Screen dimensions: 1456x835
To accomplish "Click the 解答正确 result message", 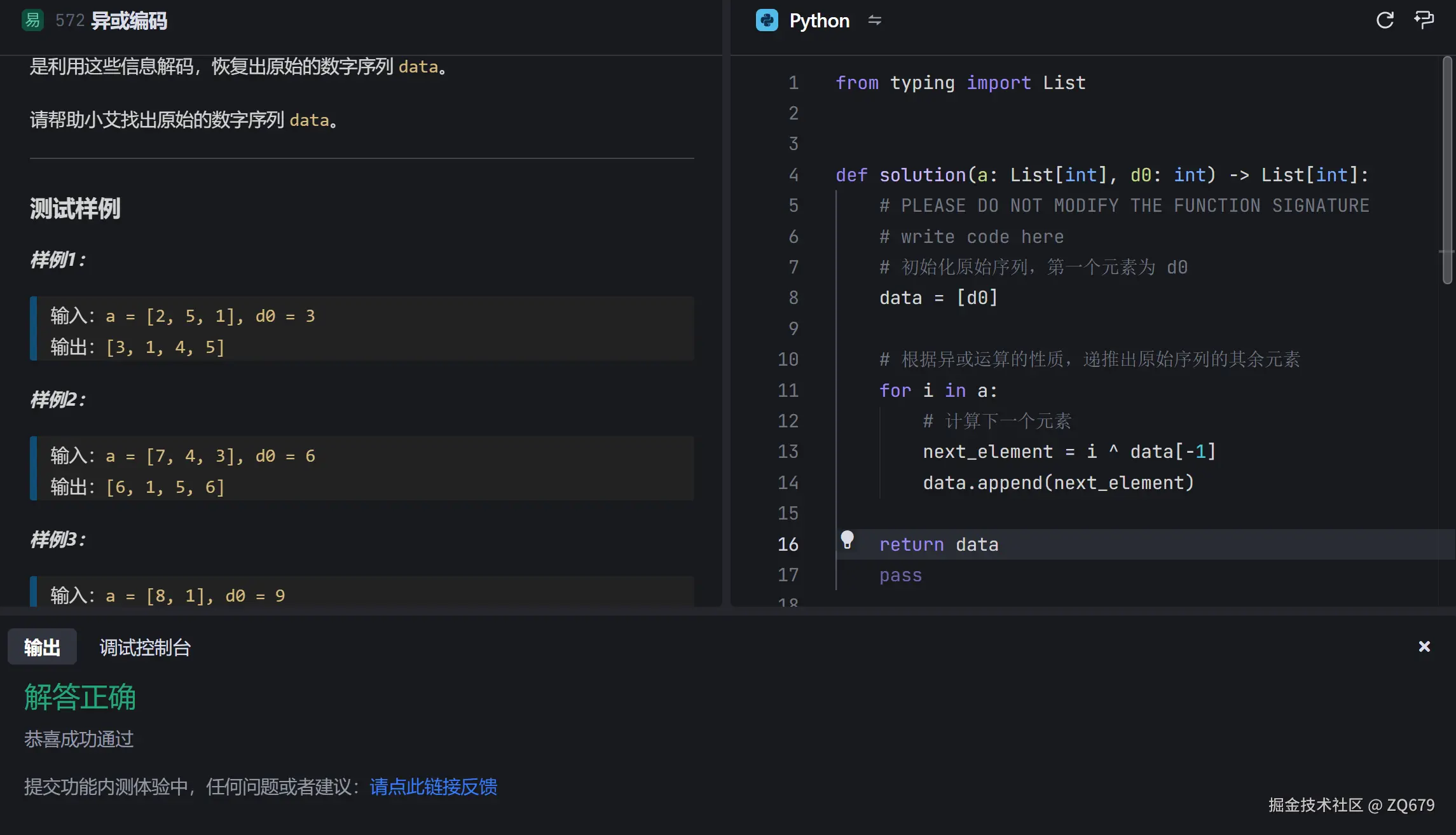I will click(80, 697).
